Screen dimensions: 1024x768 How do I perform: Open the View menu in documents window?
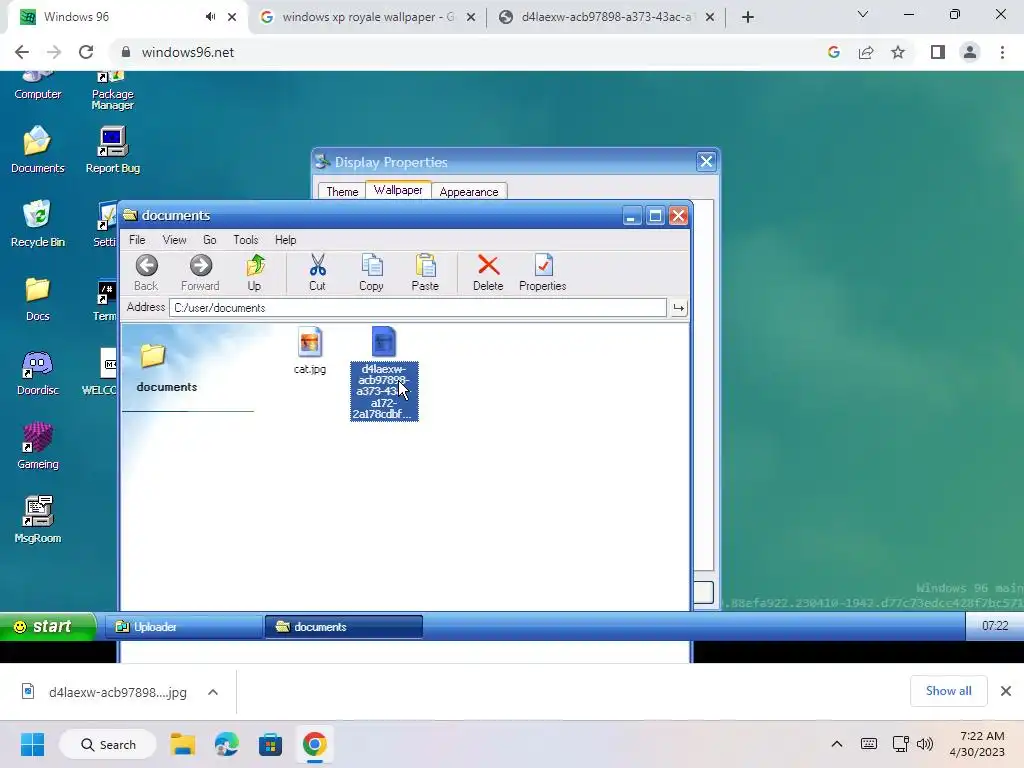[x=174, y=240]
